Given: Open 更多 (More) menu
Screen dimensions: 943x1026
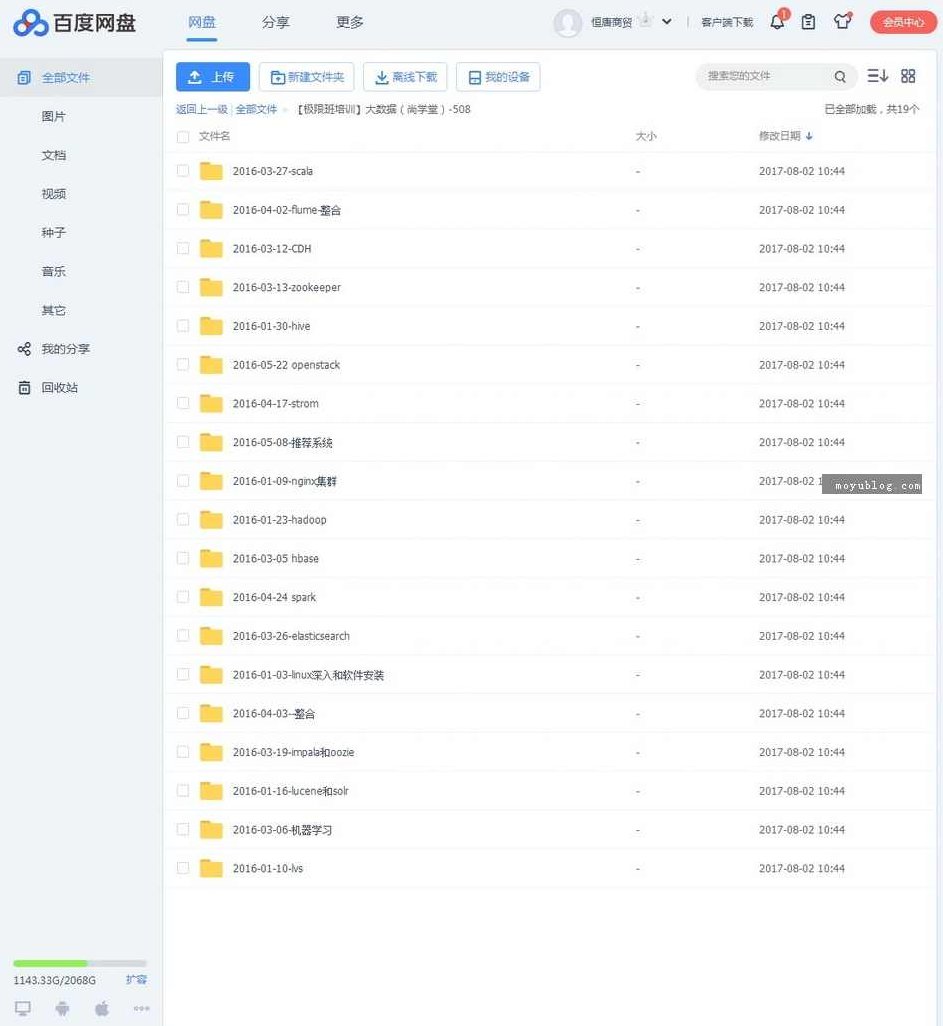Looking at the screenshot, I should (x=349, y=21).
